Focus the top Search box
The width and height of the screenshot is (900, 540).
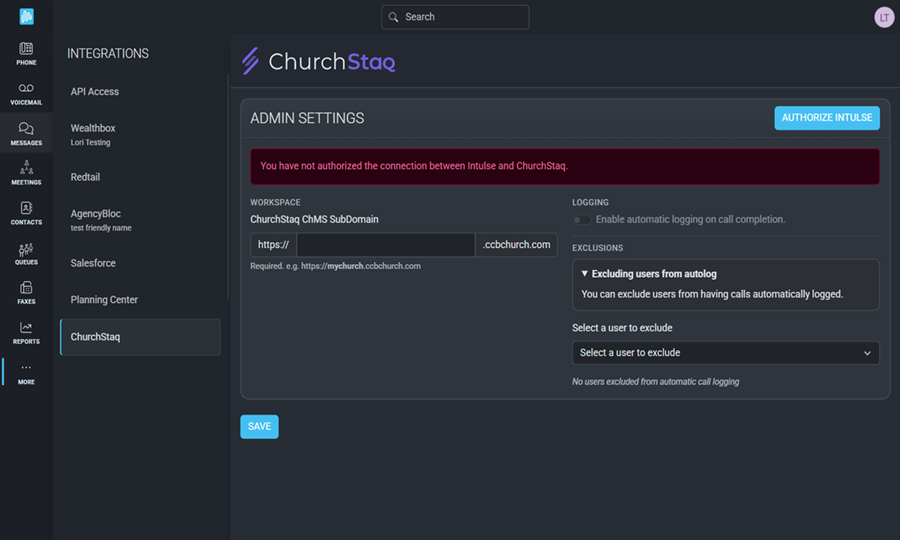tap(455, 17)
